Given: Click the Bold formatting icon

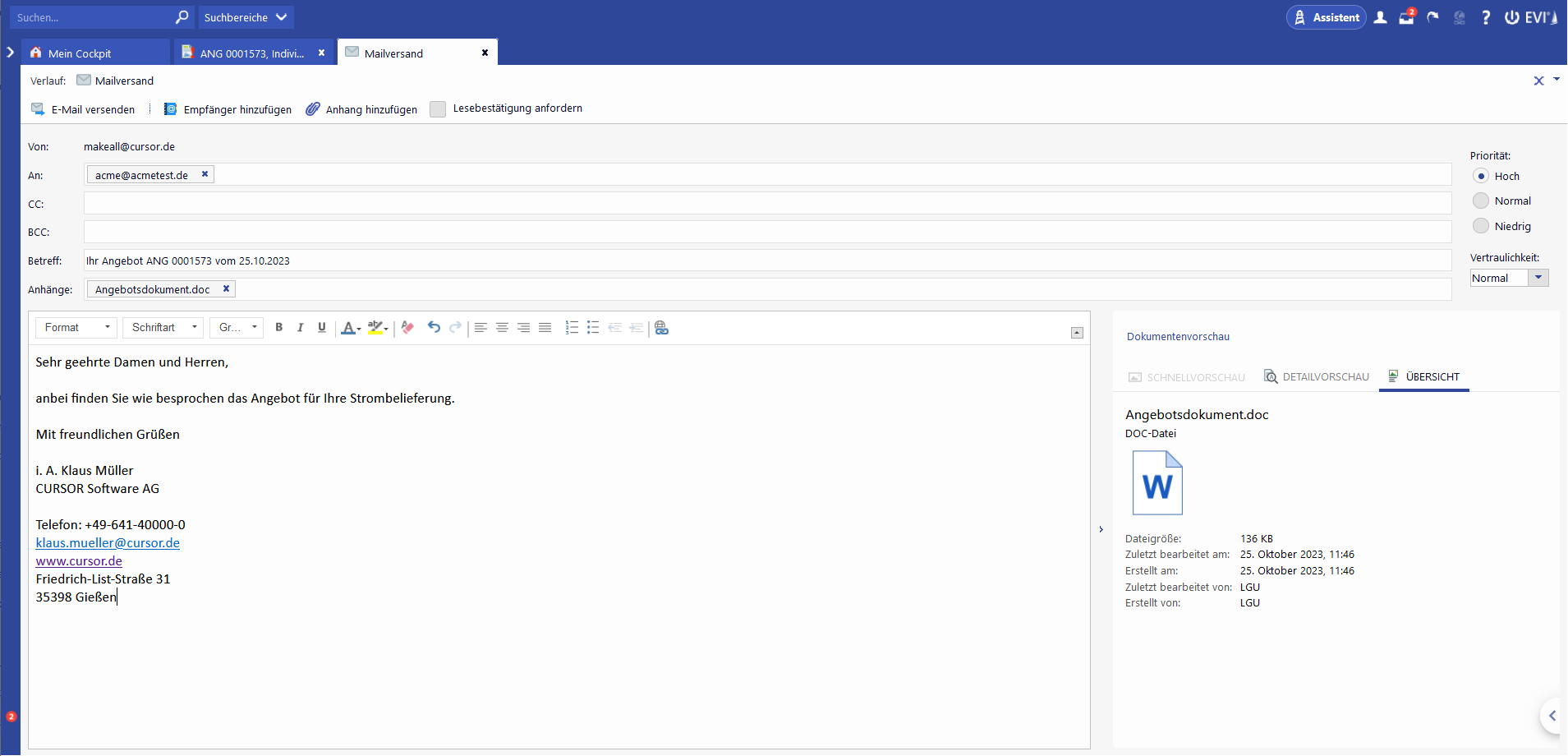Looking at the screenshot, I should [x=279, y=327].
